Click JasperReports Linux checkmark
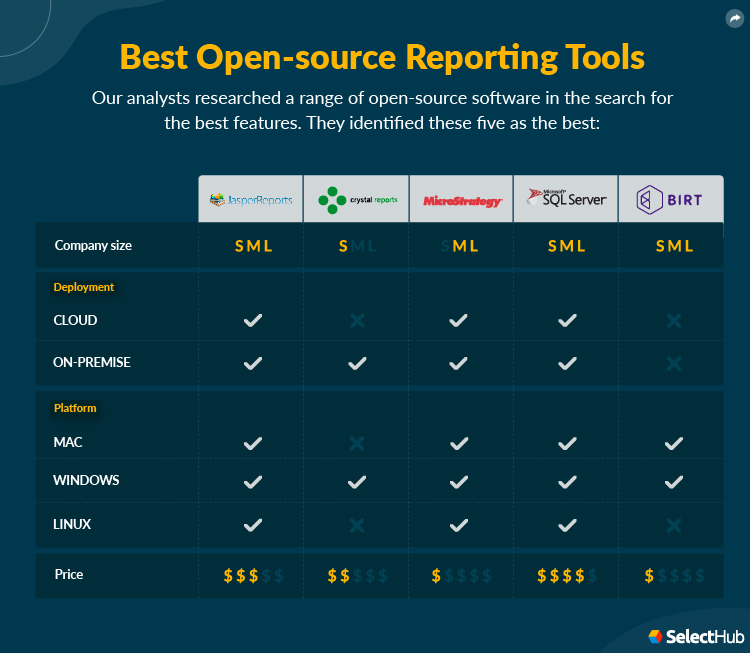The image size is (750, 653). click(x=253, y=525)
